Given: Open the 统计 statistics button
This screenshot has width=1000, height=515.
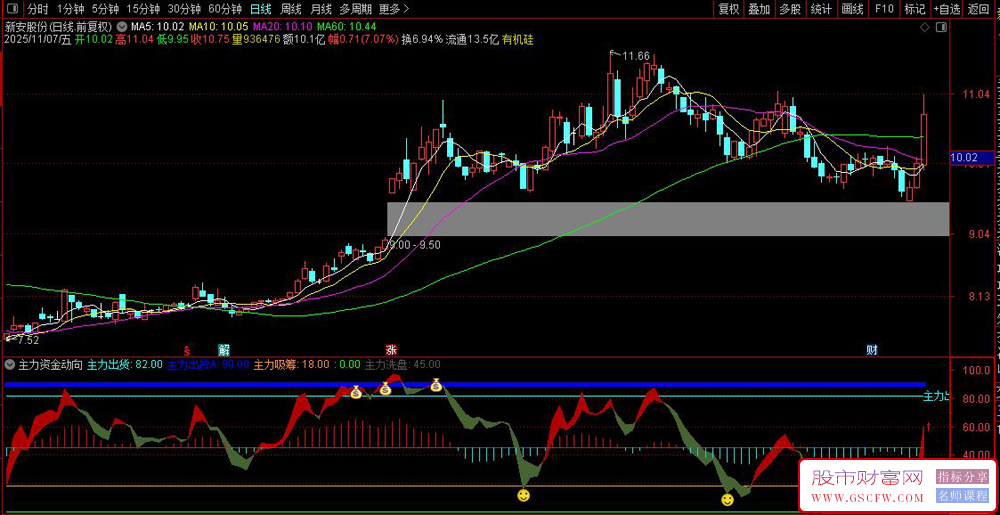Looking at the screenshot, I should click(821, 9).
